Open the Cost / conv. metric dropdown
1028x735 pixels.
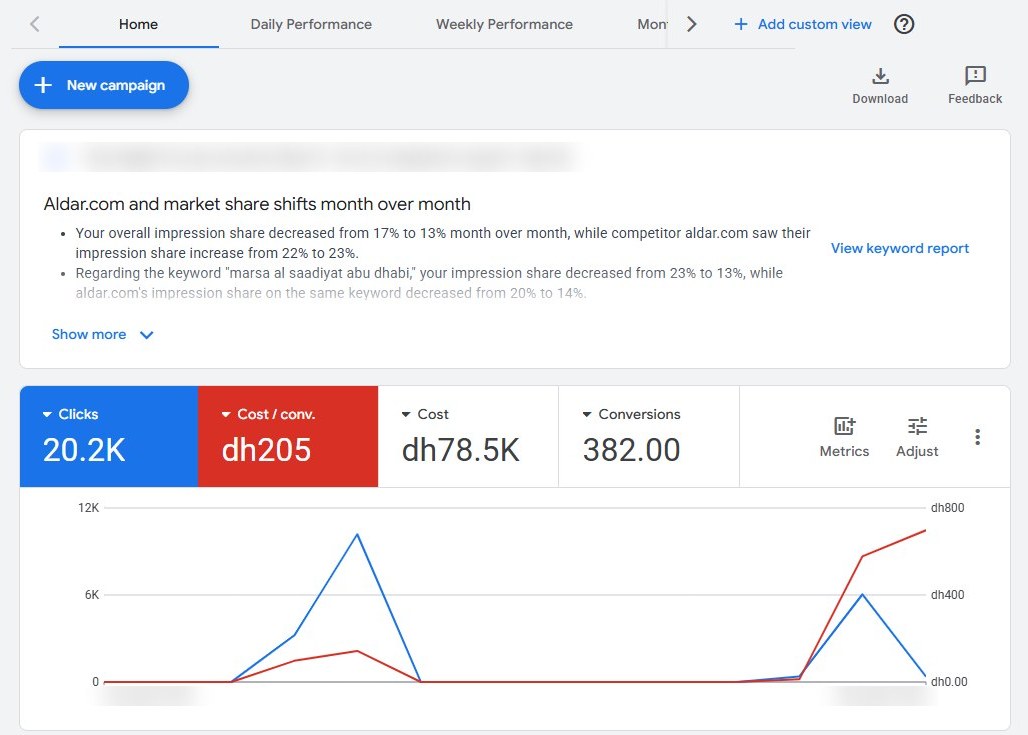coord(268,414)
